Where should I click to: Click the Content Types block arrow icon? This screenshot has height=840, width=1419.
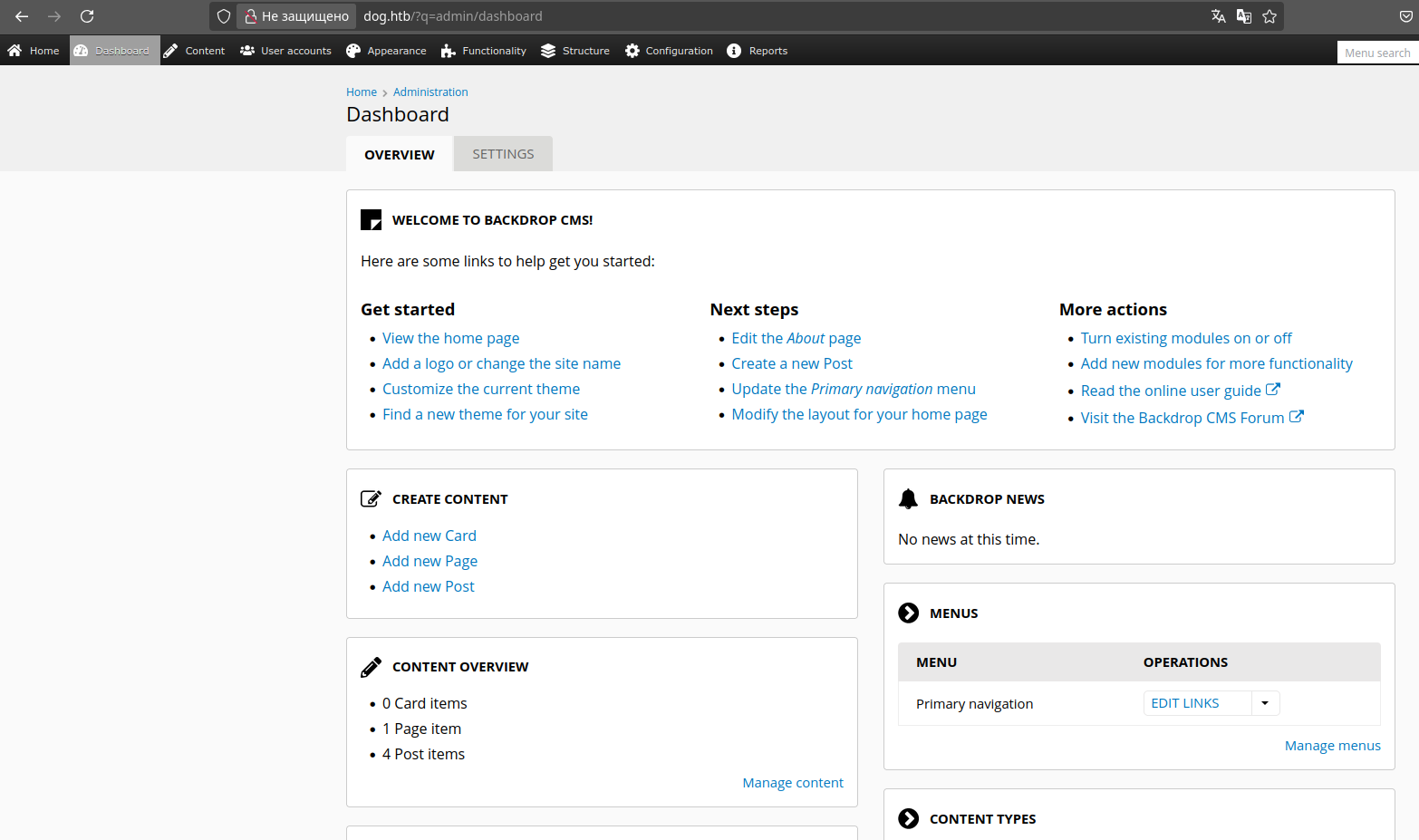click(x=908, y=818)
